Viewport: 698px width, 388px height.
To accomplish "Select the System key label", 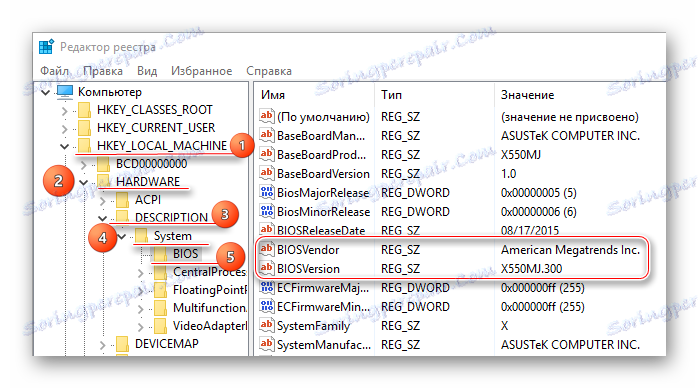I will pyautogui.click(x=173, y=236).
